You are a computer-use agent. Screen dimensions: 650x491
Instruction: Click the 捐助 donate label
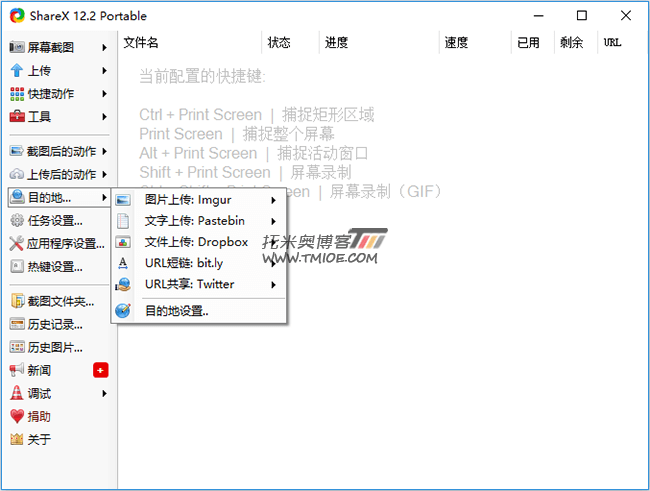39,416
